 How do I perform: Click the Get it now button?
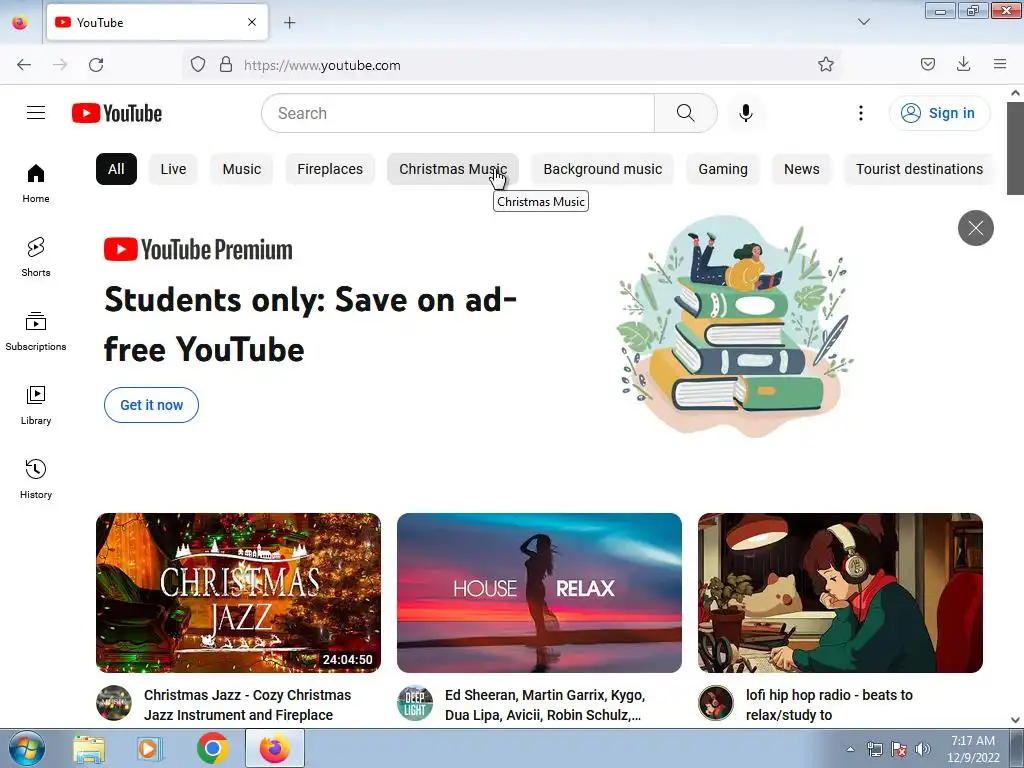click(x=152, y=405)
